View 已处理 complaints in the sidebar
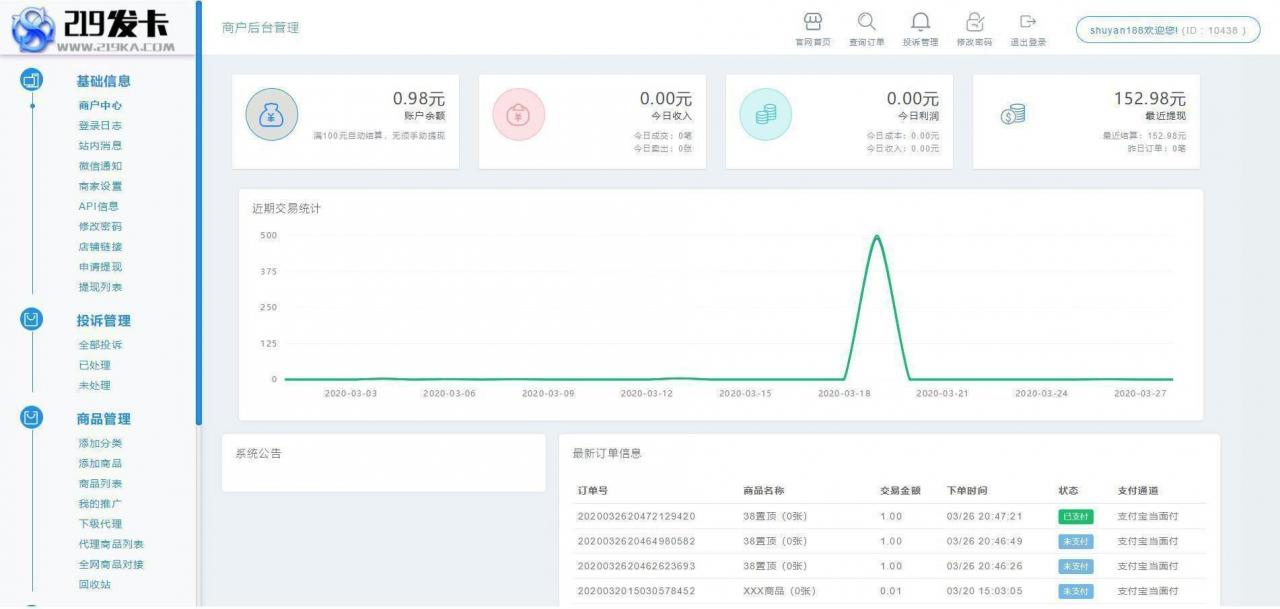 click(x=94, y=365)
